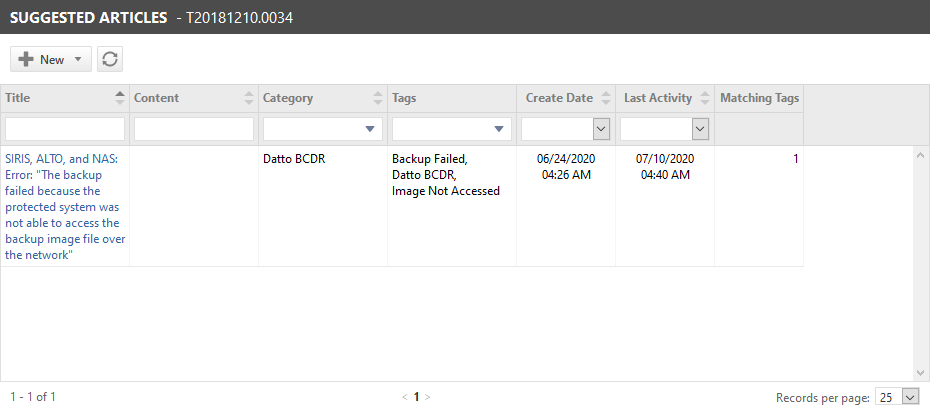The height and width of the screenshot is (410, 930).
Task: Sort by Content column sort arrows
Action: point(249,98)
